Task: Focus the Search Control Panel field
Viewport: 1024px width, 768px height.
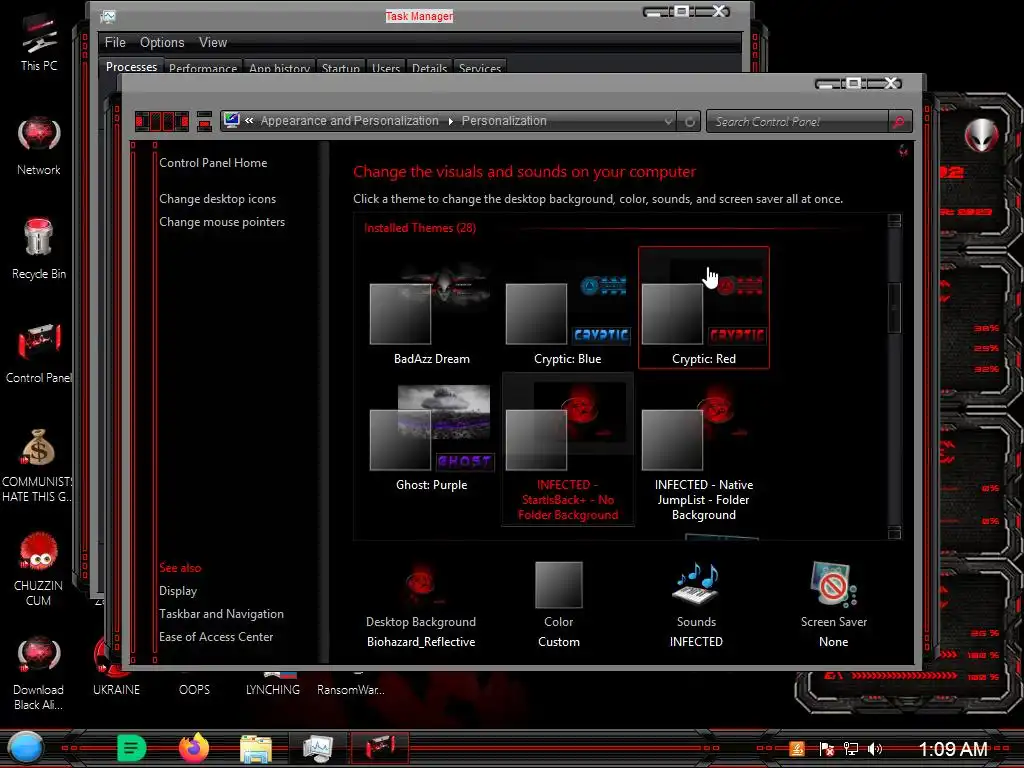Action: pyautogui.click(x=798, y=121)
